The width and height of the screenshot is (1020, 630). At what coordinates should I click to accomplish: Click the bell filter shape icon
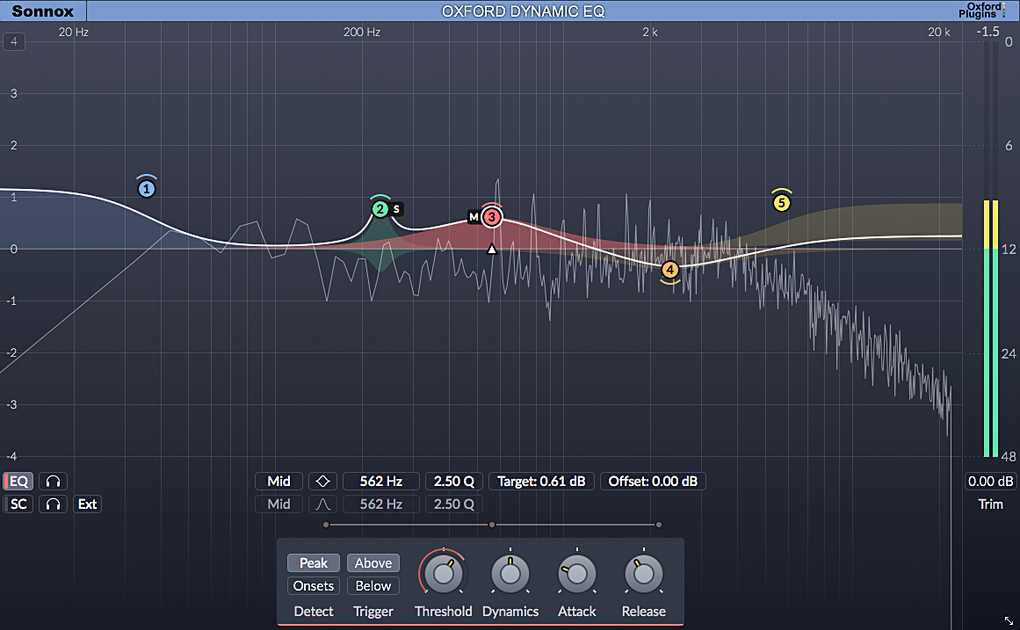click(323, 504)
